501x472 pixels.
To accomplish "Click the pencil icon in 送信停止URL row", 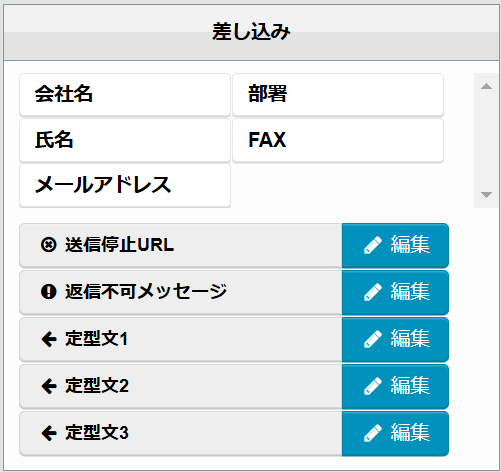I will pyautogui.click(x=373, y=245).
